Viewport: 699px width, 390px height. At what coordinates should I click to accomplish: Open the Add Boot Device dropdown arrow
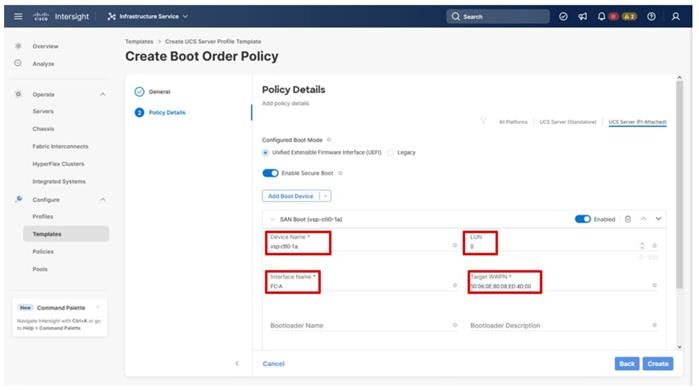click(x=325, y=196)
